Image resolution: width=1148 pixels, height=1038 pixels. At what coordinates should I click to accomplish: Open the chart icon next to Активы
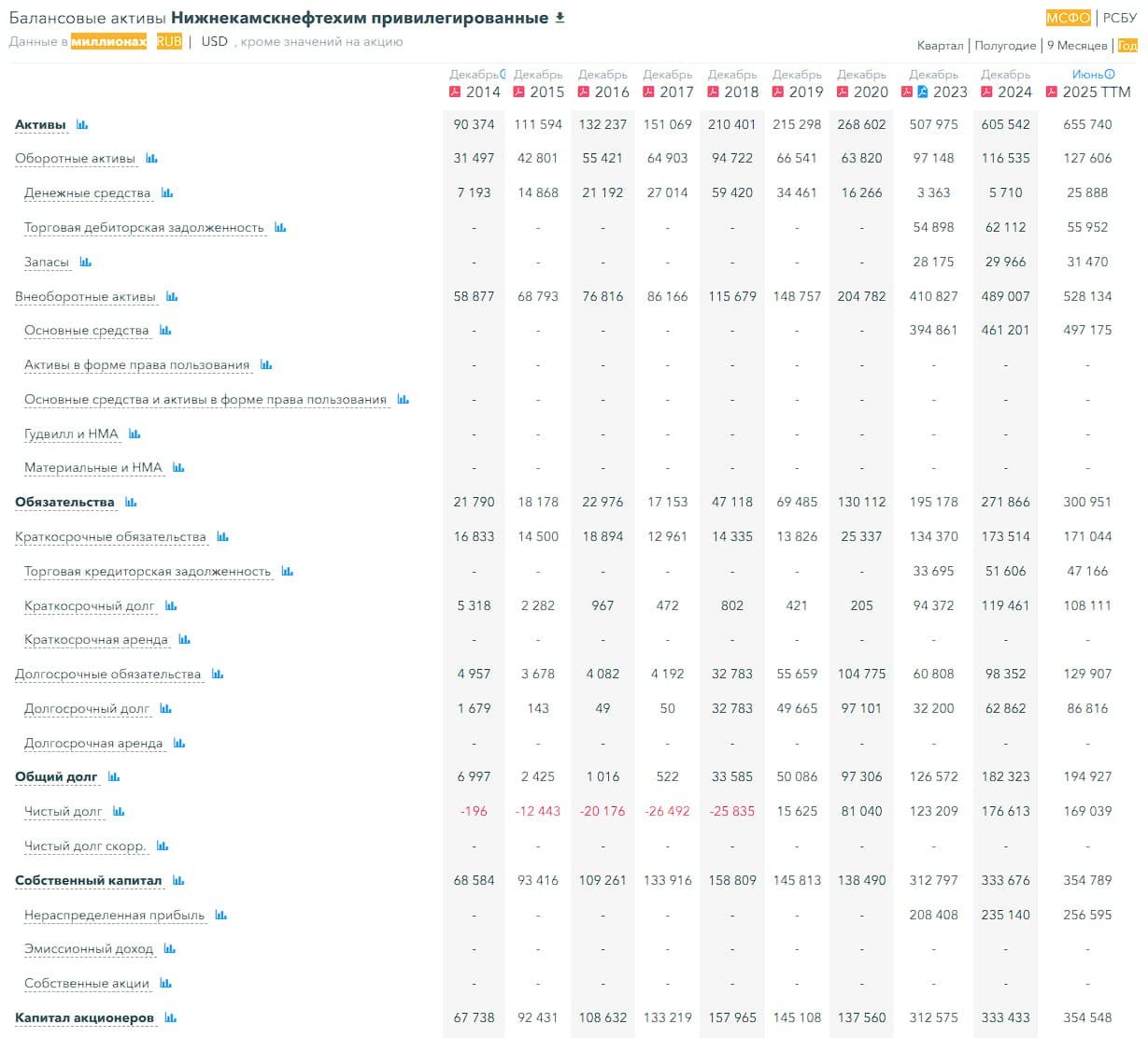pos(82,124)
